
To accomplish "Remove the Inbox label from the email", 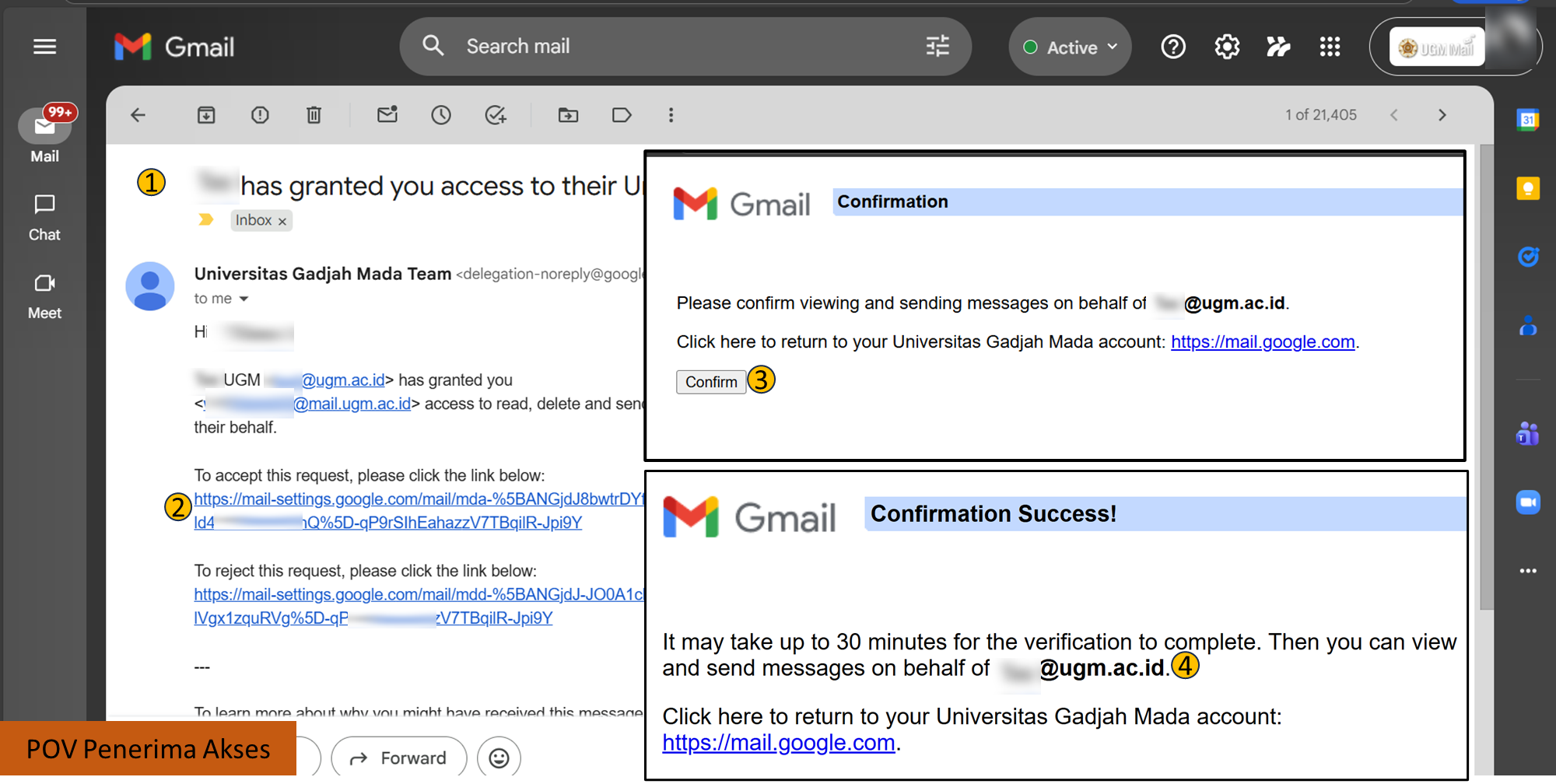I will pyautogui.click(x=282, y=222).
